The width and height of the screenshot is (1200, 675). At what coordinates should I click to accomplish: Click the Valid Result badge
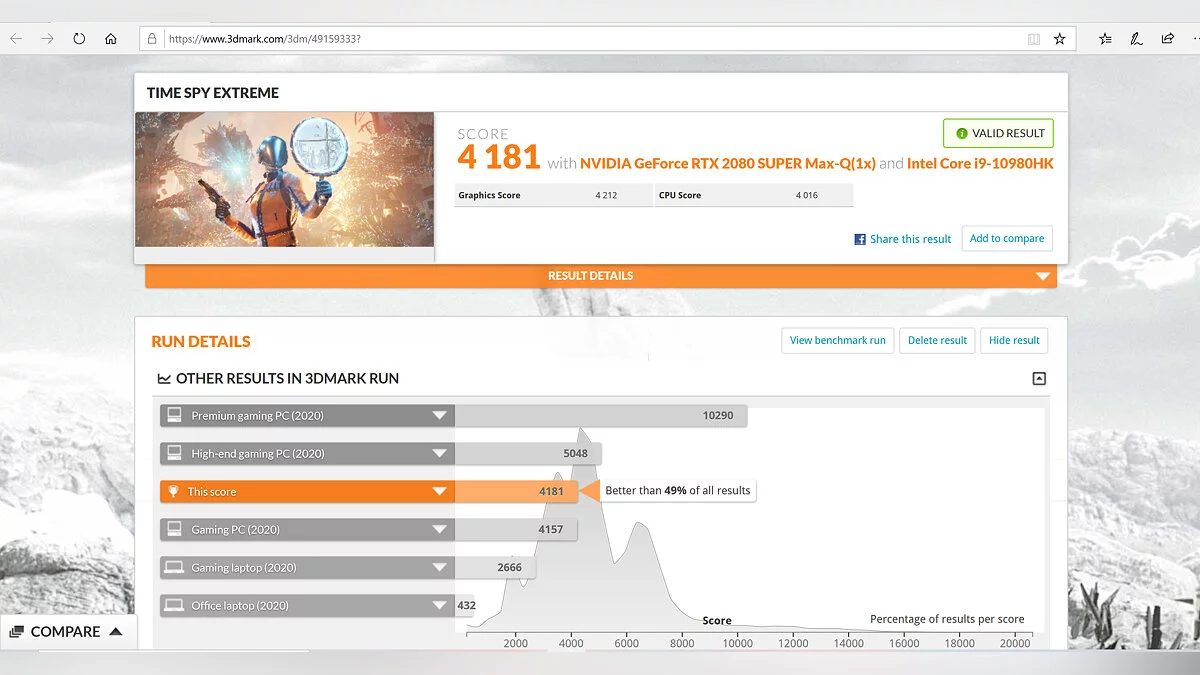pyautogui.click(x=1000, y=133)
